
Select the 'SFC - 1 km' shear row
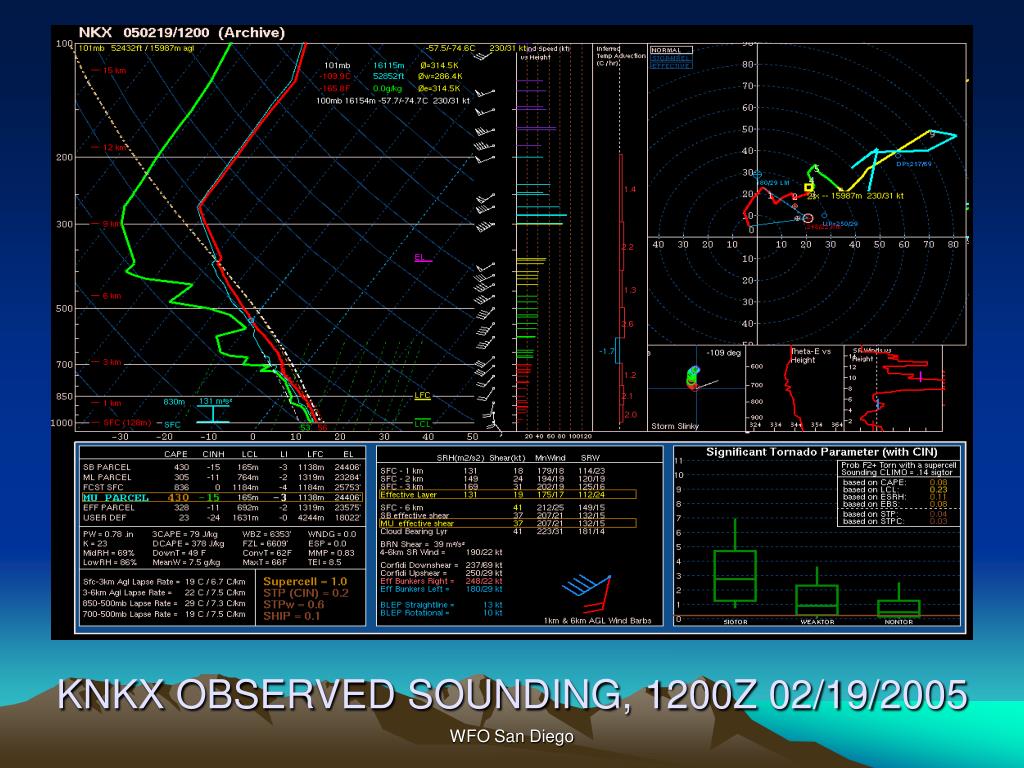[x=493, y=471]
